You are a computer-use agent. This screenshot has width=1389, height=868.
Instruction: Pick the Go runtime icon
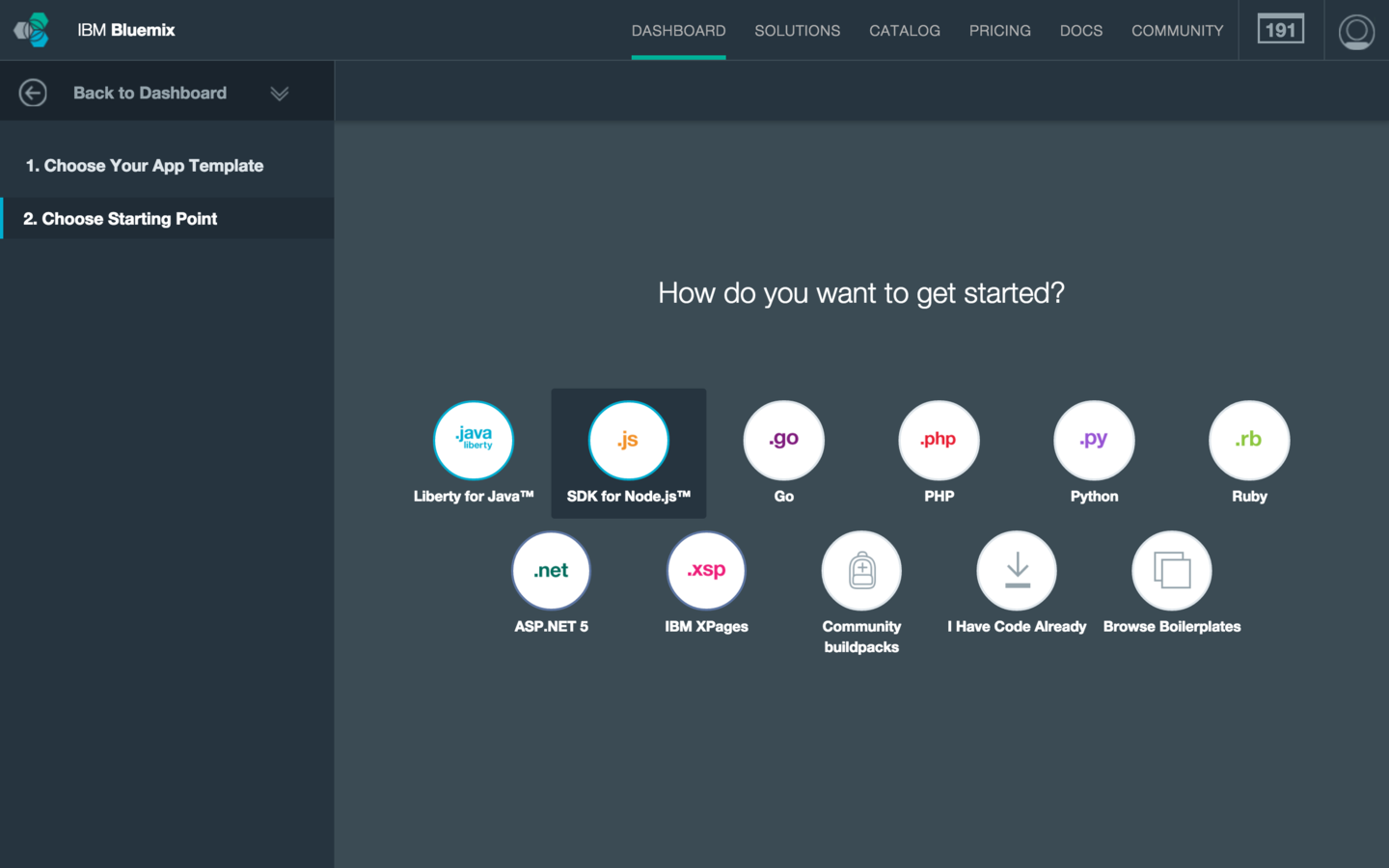tap(784, 440)
